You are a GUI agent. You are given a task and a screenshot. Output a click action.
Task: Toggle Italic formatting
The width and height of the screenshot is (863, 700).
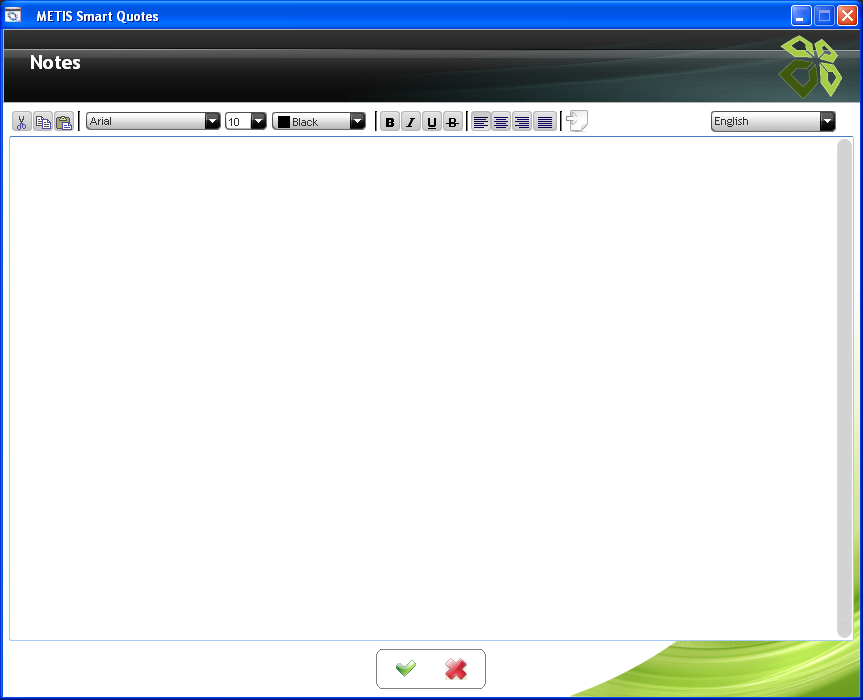click(411, 122)
